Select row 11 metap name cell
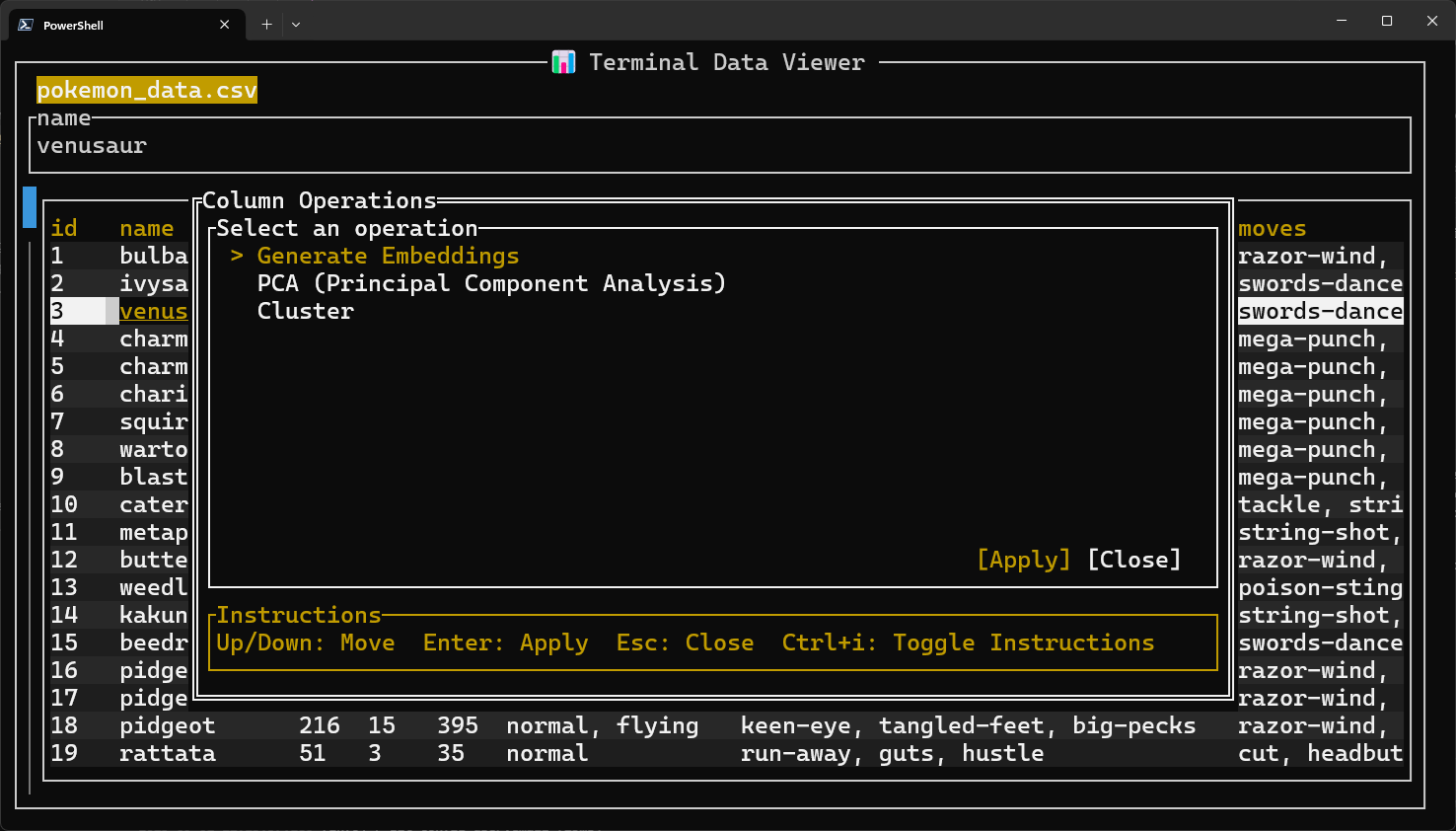1456x831 pixels. [x=154, y=532]
